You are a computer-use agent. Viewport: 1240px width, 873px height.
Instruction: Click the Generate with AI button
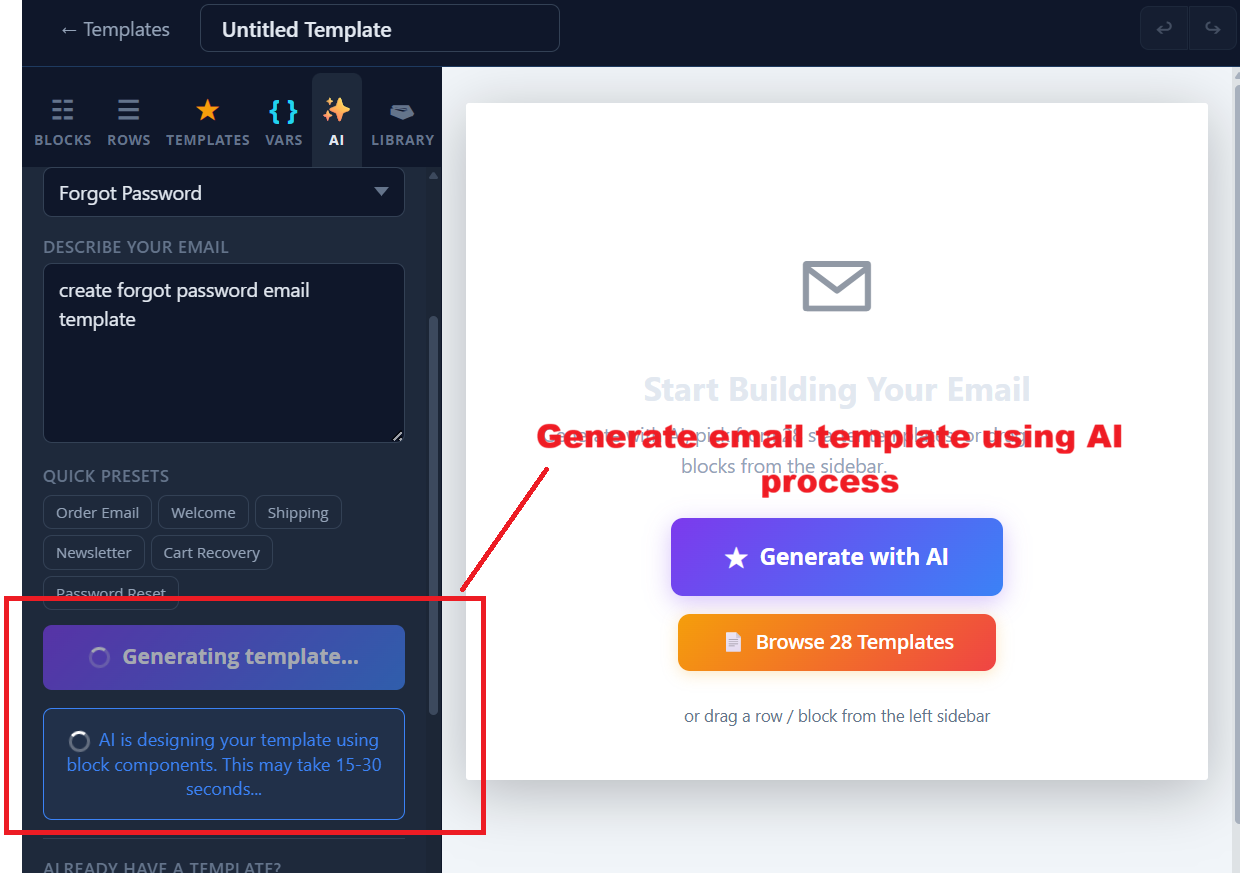coord(837,557)
